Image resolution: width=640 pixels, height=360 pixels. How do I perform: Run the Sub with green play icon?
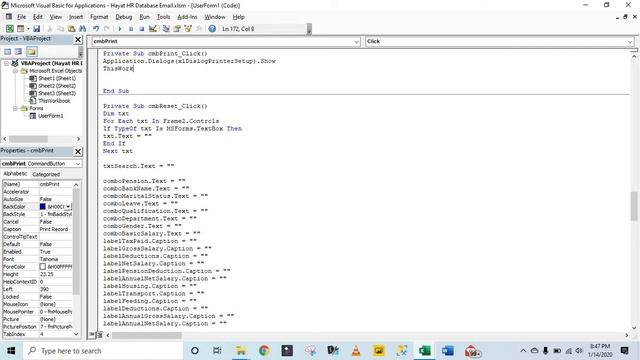(x=120, y=29)
